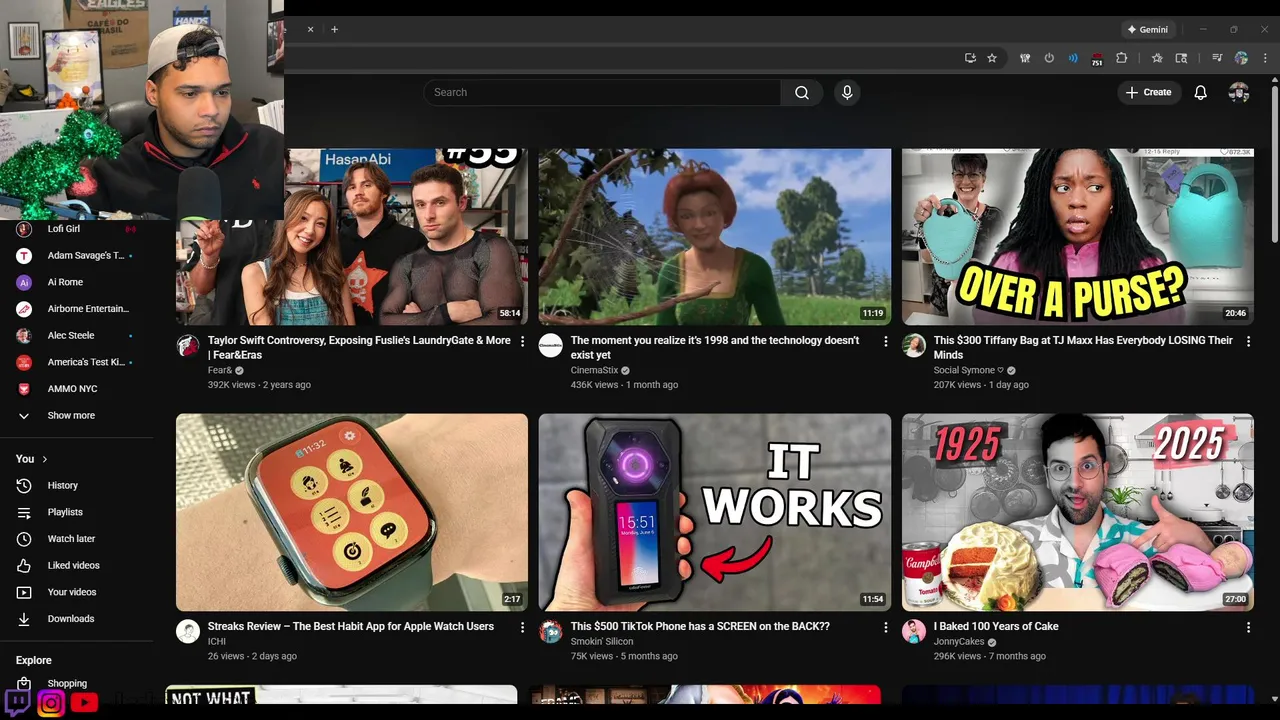Open a new browser tab

pyautogui.click(x=334, y=29)
